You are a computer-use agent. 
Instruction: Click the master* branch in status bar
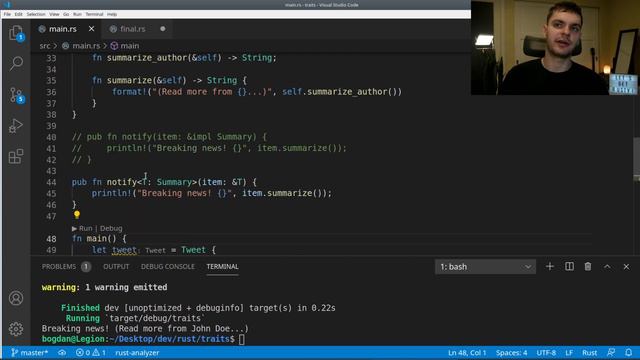[29, 353]
